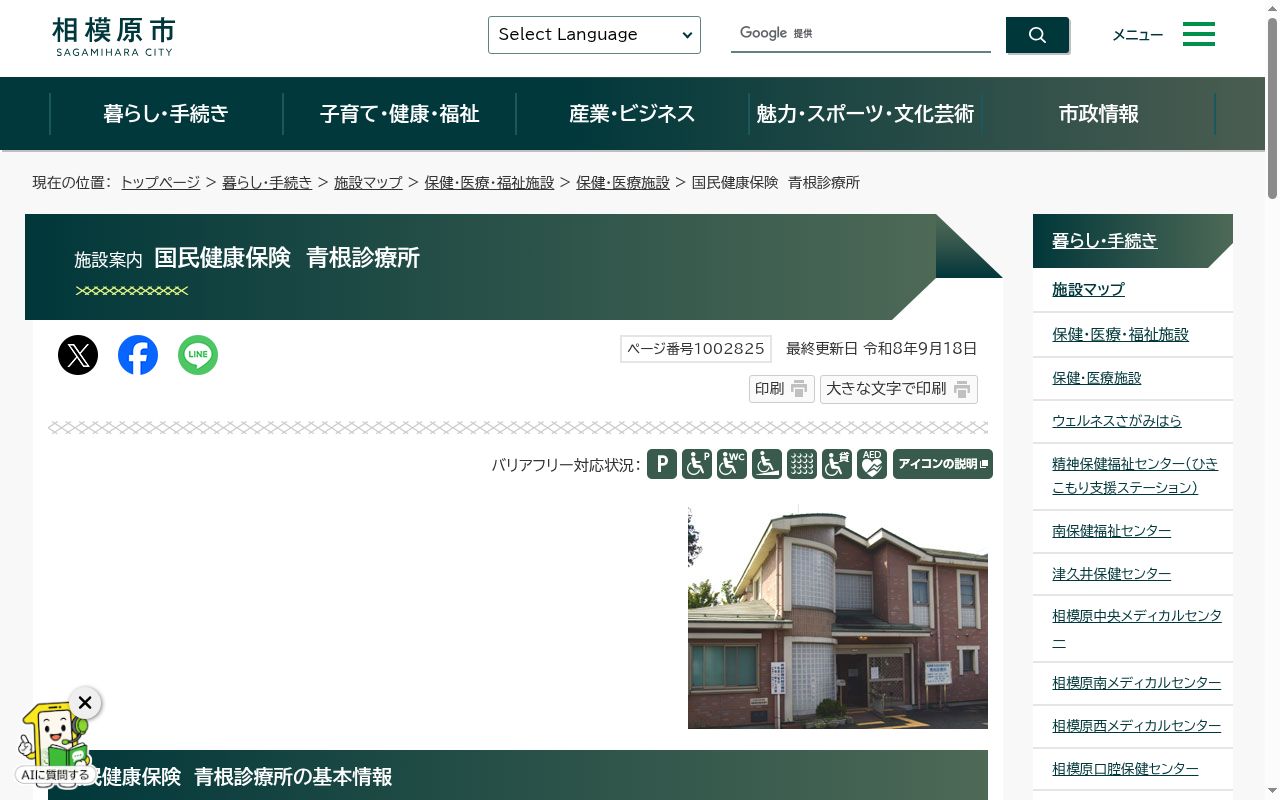Open 相模原口腔保健センター sidebar link

(1125, 769)
